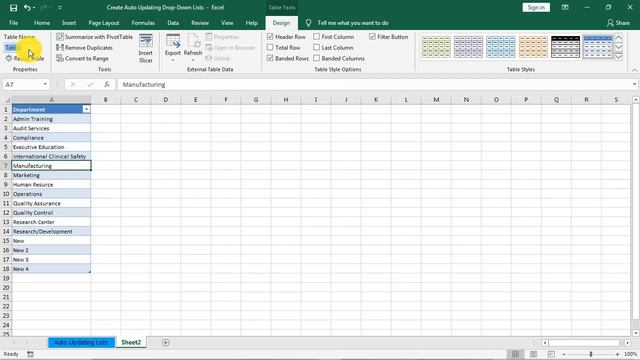640x360 pixels.
Task: Enable First Column checkbox
Action: coord(317,37)
